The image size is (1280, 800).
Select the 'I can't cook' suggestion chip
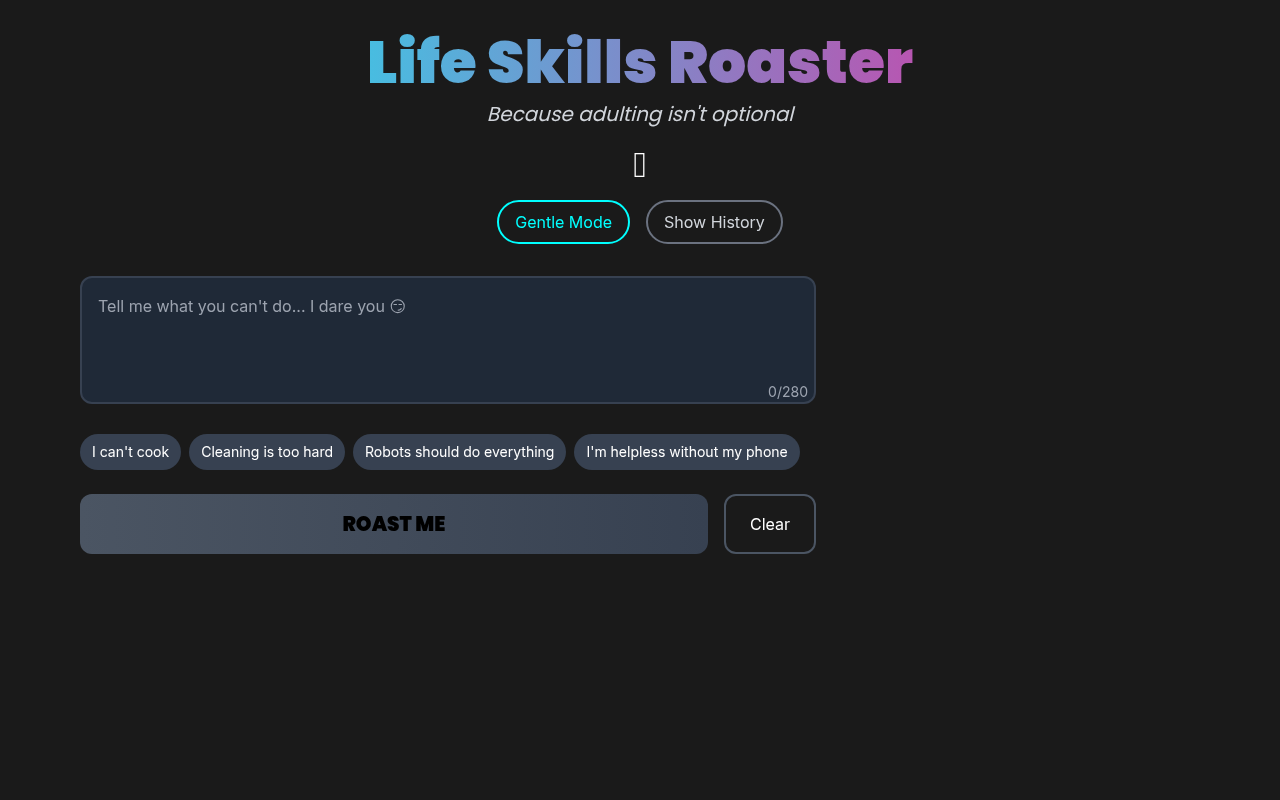click(130, 452)
